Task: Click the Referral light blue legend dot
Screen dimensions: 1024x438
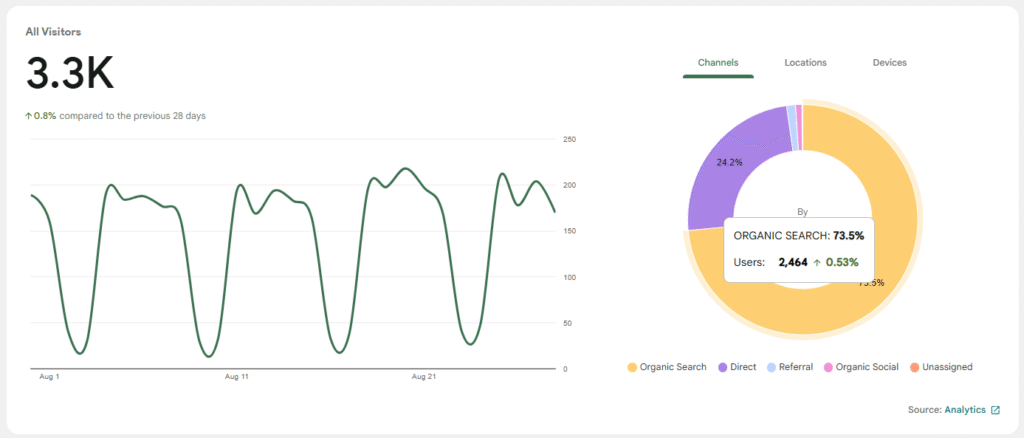Action: click(769, 367)
